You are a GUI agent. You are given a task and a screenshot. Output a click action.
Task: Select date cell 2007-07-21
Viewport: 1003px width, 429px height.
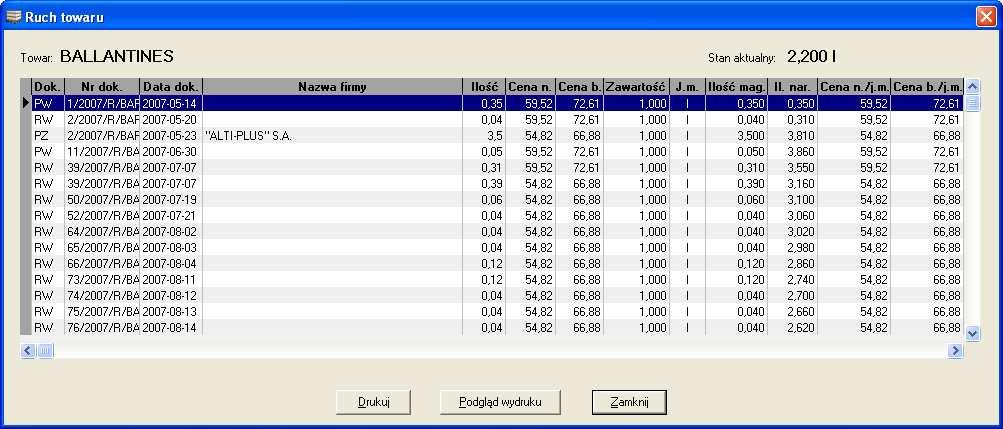[171, 215]
